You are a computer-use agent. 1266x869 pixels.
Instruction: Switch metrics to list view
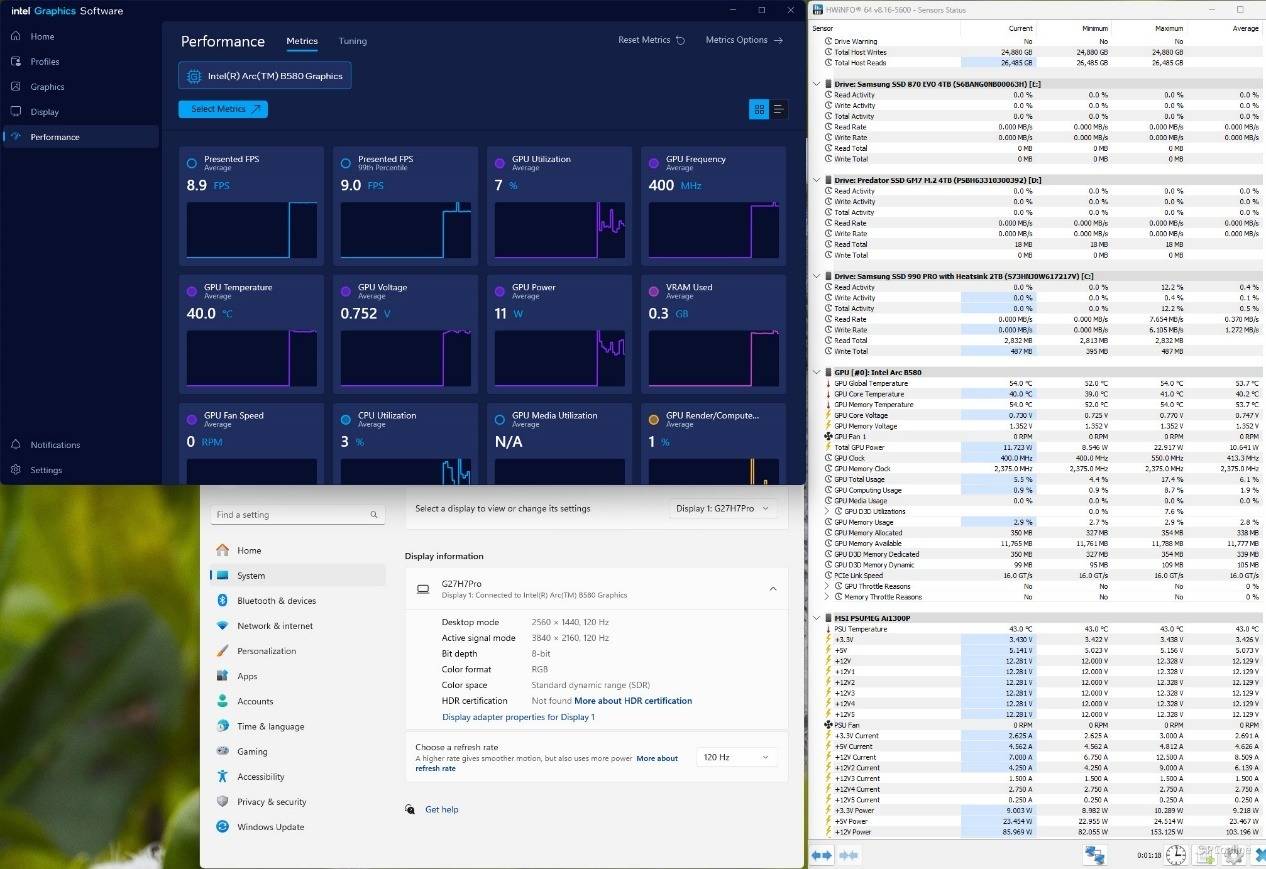pos(778,110)
